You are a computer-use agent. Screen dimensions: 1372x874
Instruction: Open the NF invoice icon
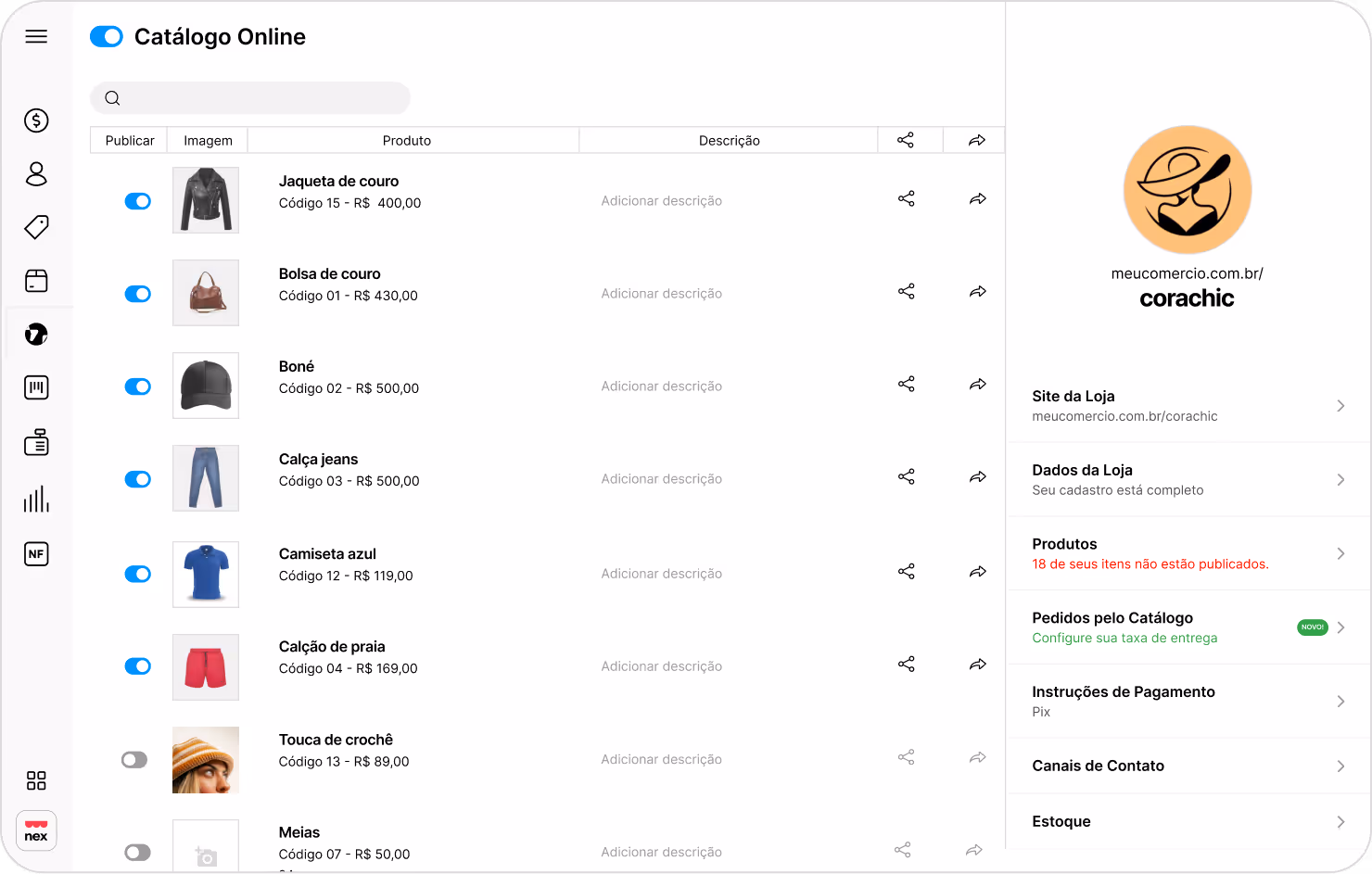click(x=36, y=554)
